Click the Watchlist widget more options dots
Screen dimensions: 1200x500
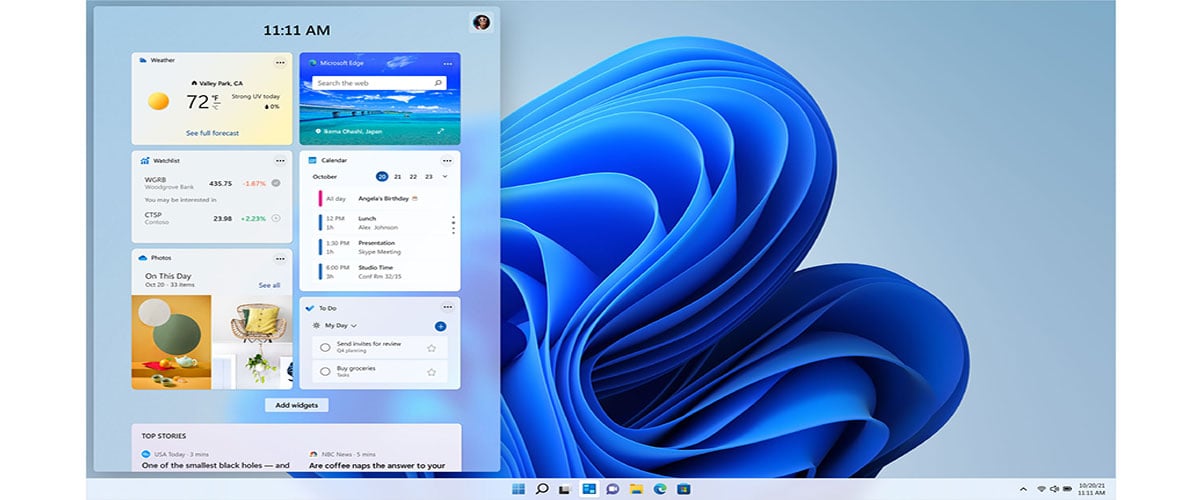pos(280,160)
